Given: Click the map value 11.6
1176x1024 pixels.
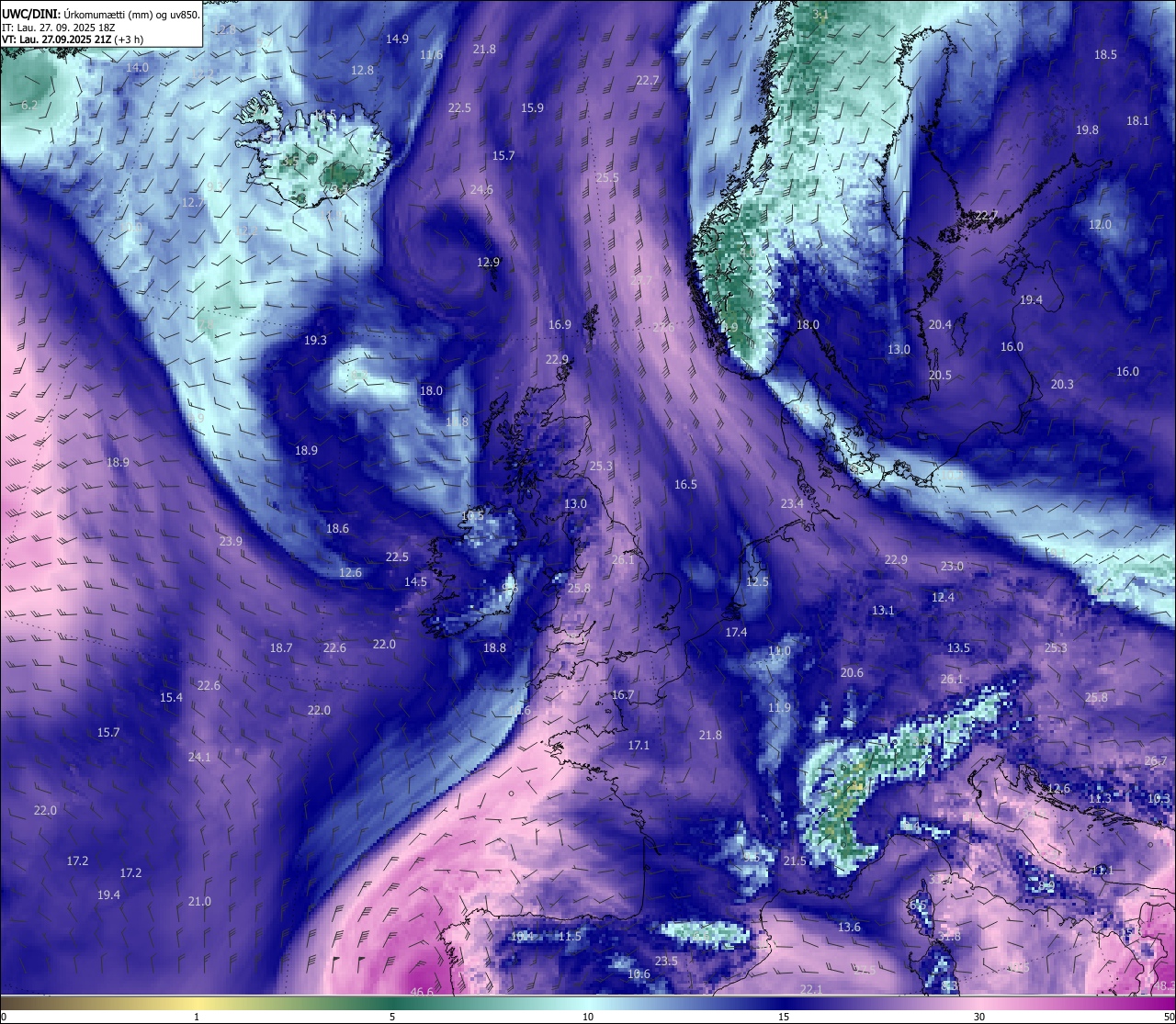Looking at the screenshot, I should click(431, 54).
